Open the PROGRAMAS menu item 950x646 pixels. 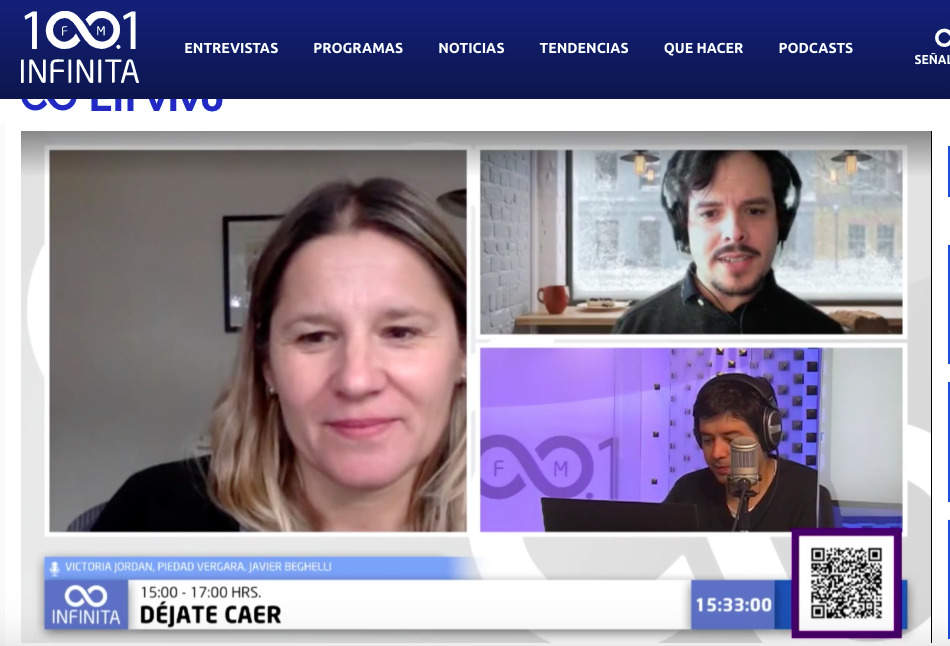click(x=358, y=48)
